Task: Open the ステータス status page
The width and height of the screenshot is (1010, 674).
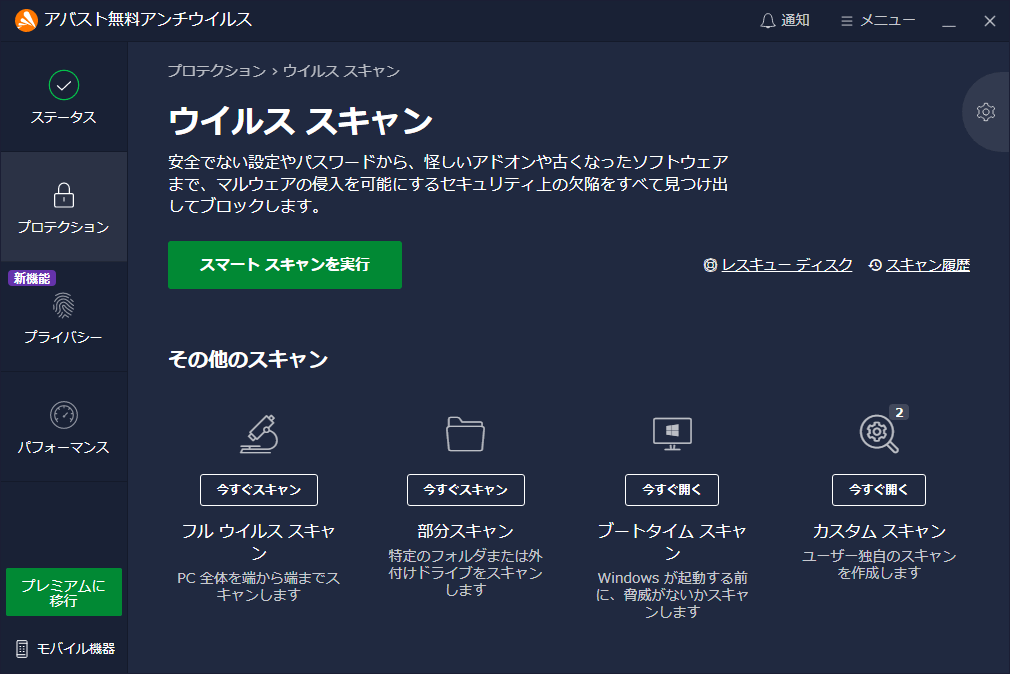Action: (x=64, y=97)
